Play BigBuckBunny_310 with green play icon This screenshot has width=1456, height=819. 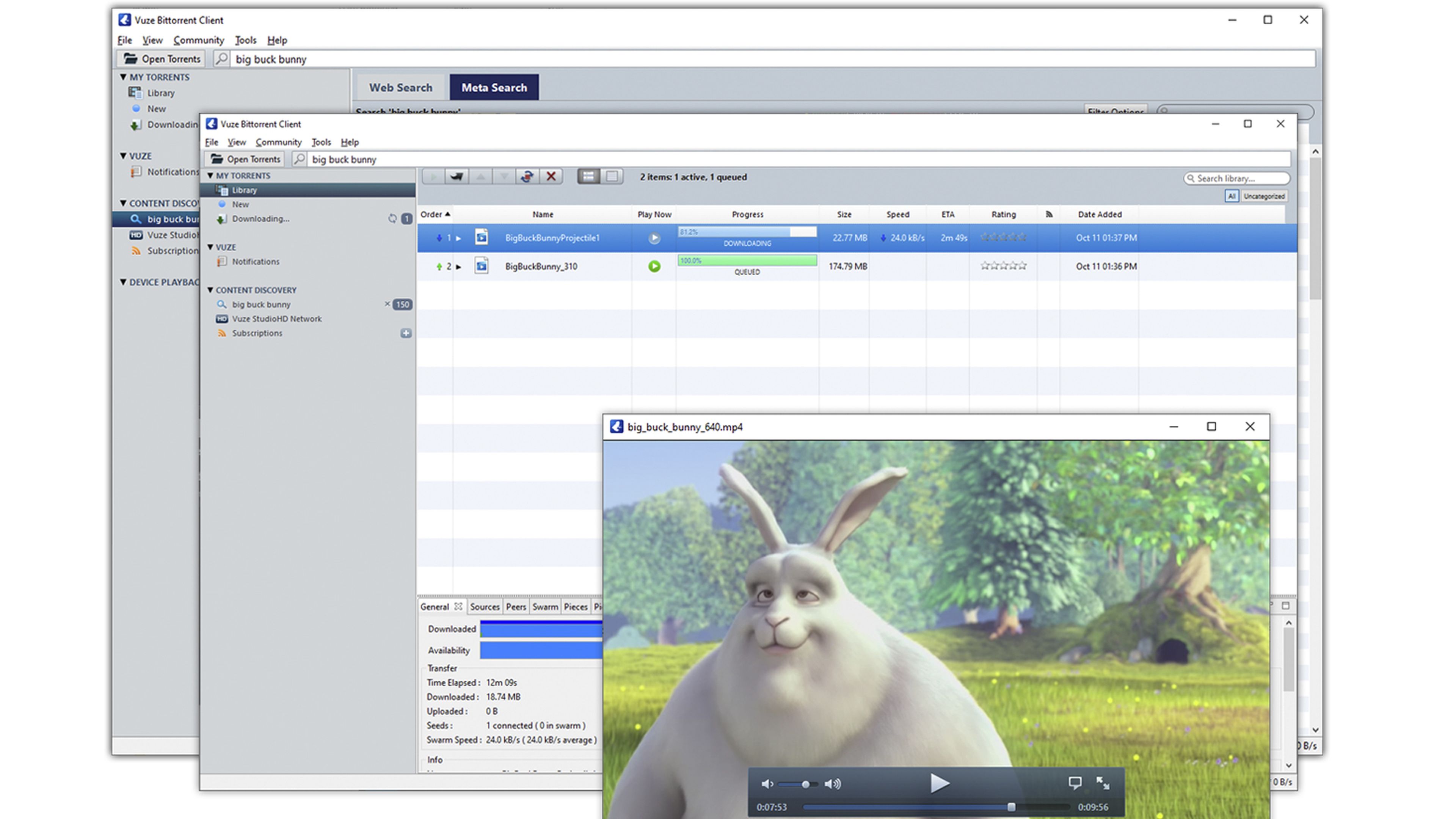tap(654, 266)
